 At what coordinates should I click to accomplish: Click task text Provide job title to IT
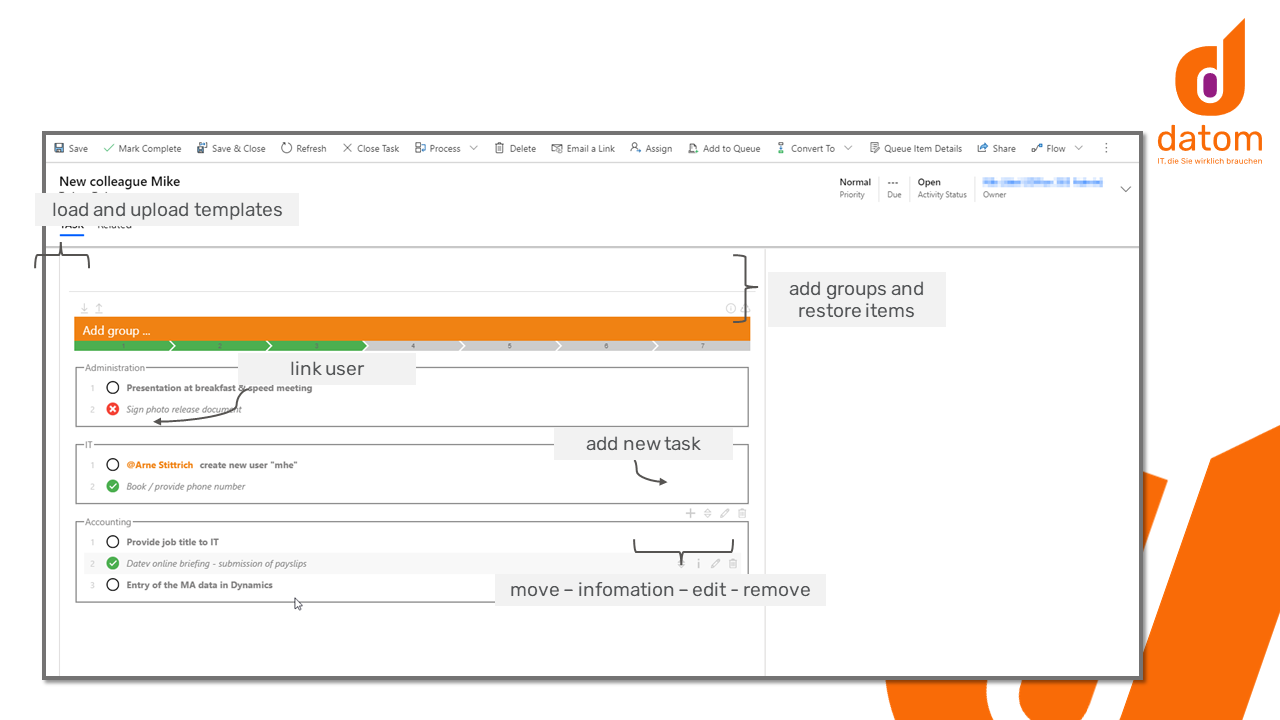point(173,542)
